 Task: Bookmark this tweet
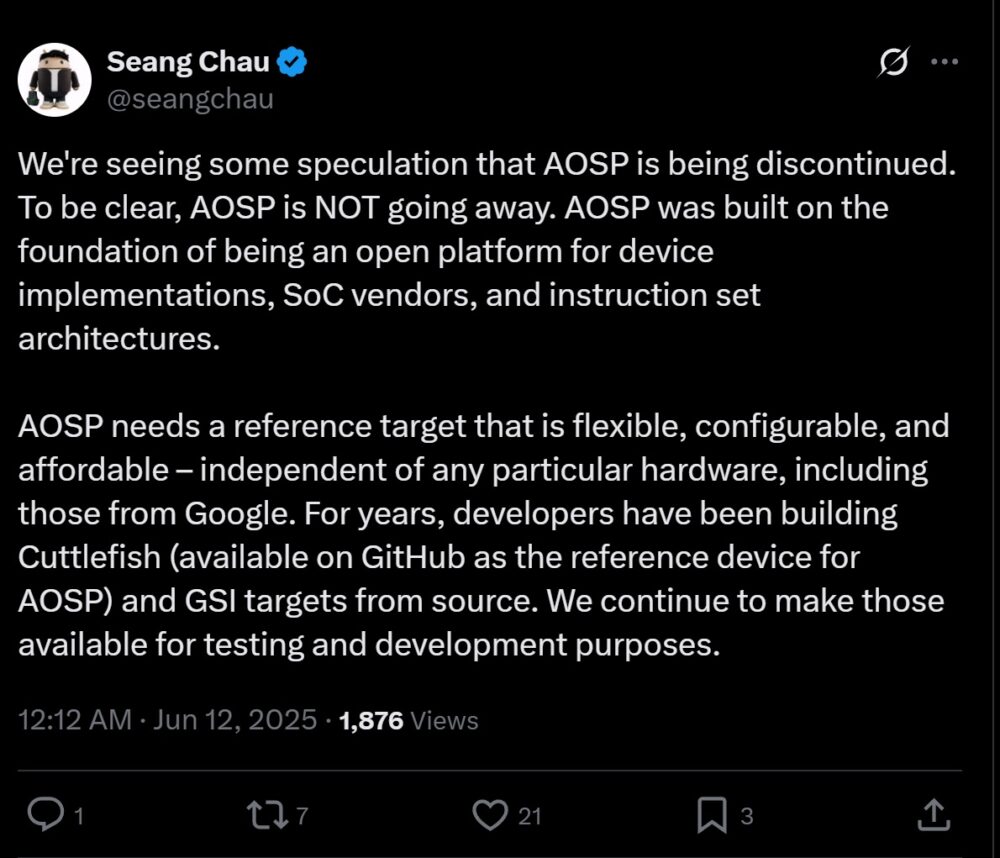point(712,815)
